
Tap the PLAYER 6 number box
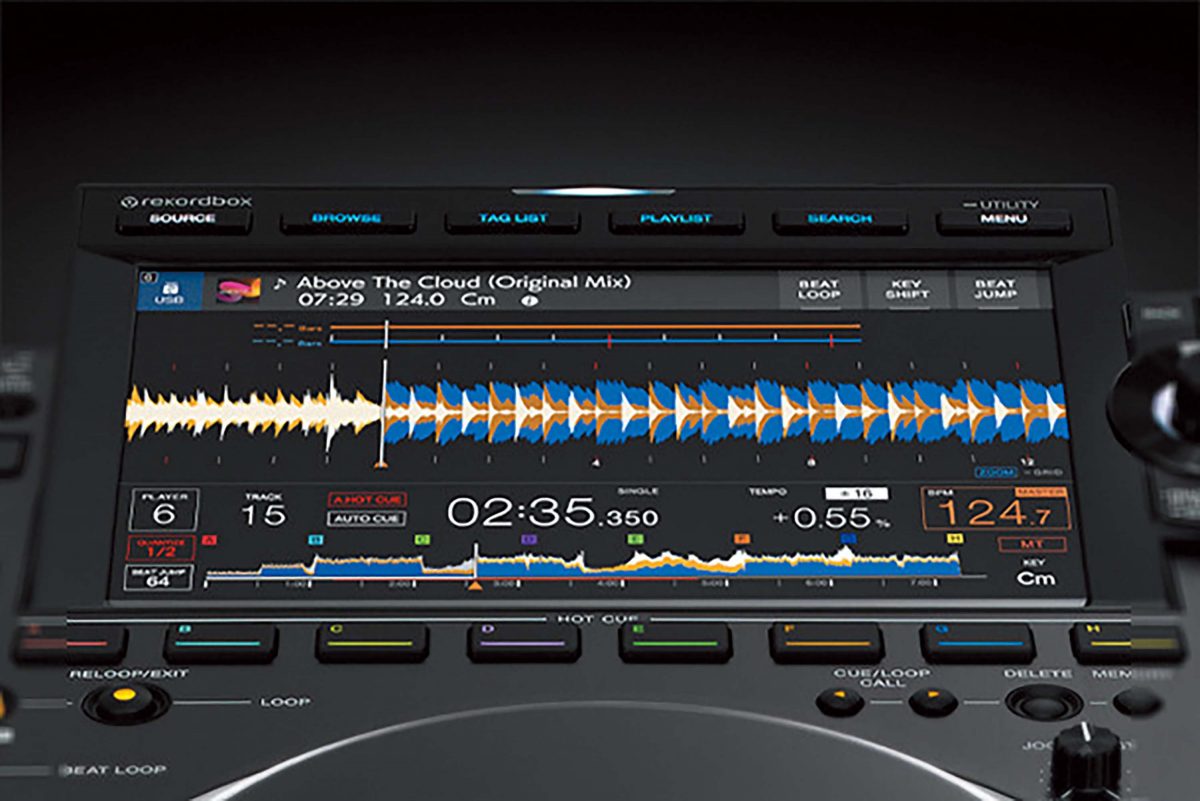point(163,511)
